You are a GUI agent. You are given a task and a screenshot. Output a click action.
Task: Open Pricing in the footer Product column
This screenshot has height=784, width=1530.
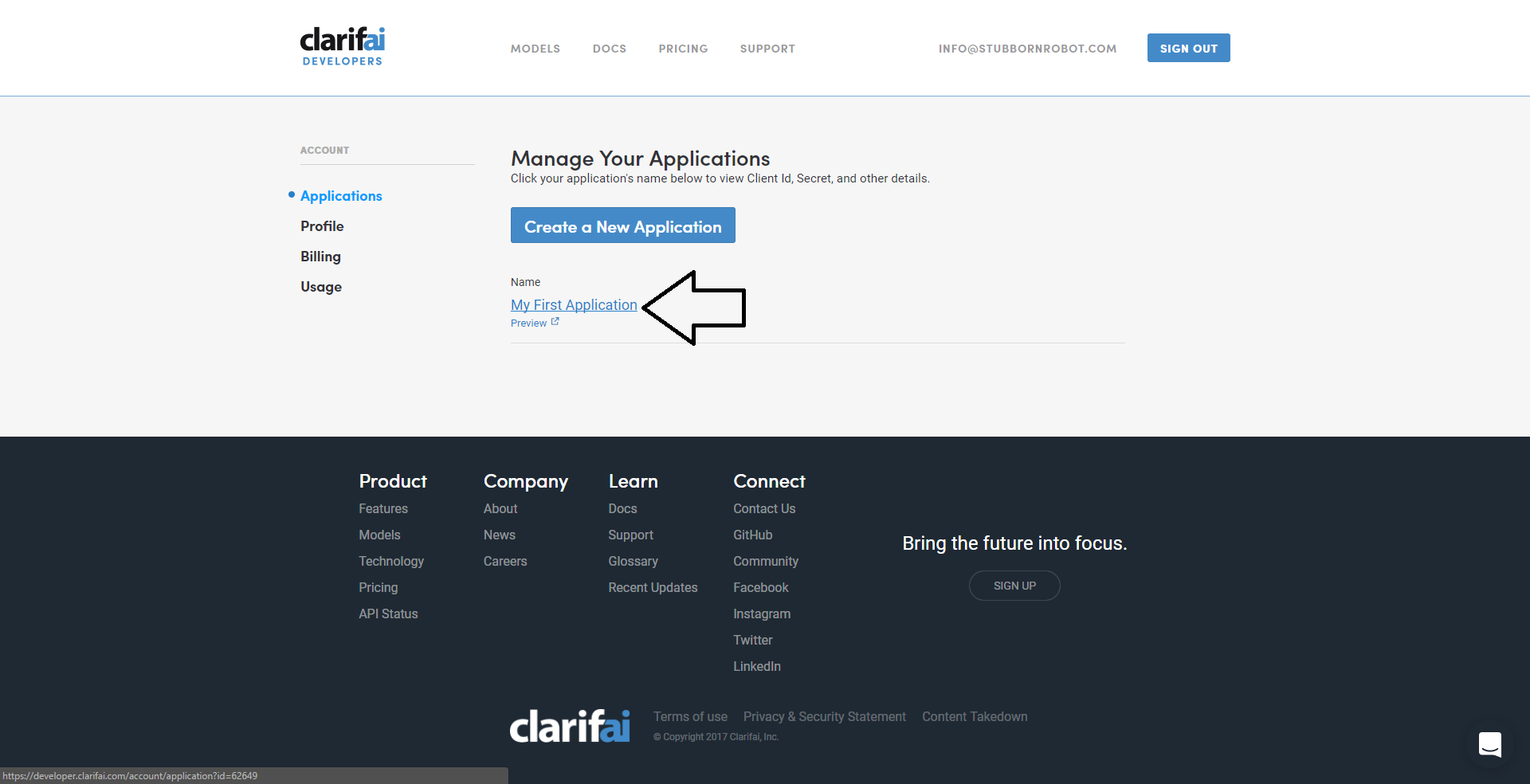pyautogui.click(x=379, y=587)
